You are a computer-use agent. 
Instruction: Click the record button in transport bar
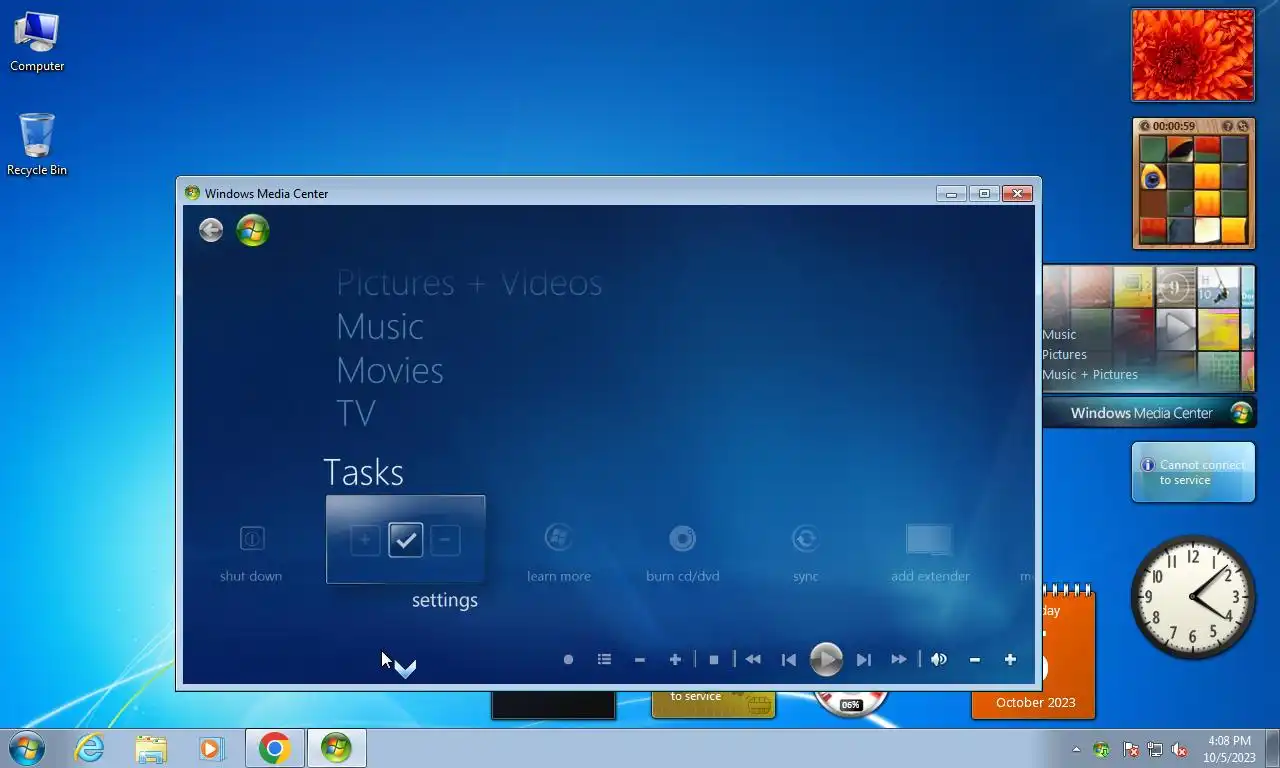point(568,660)
